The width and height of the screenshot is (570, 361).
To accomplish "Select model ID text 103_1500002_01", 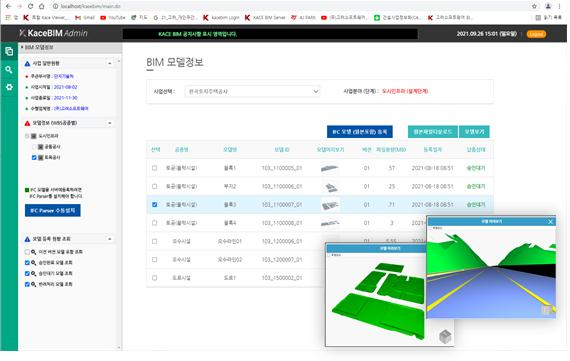I will (x=282, y=278).
